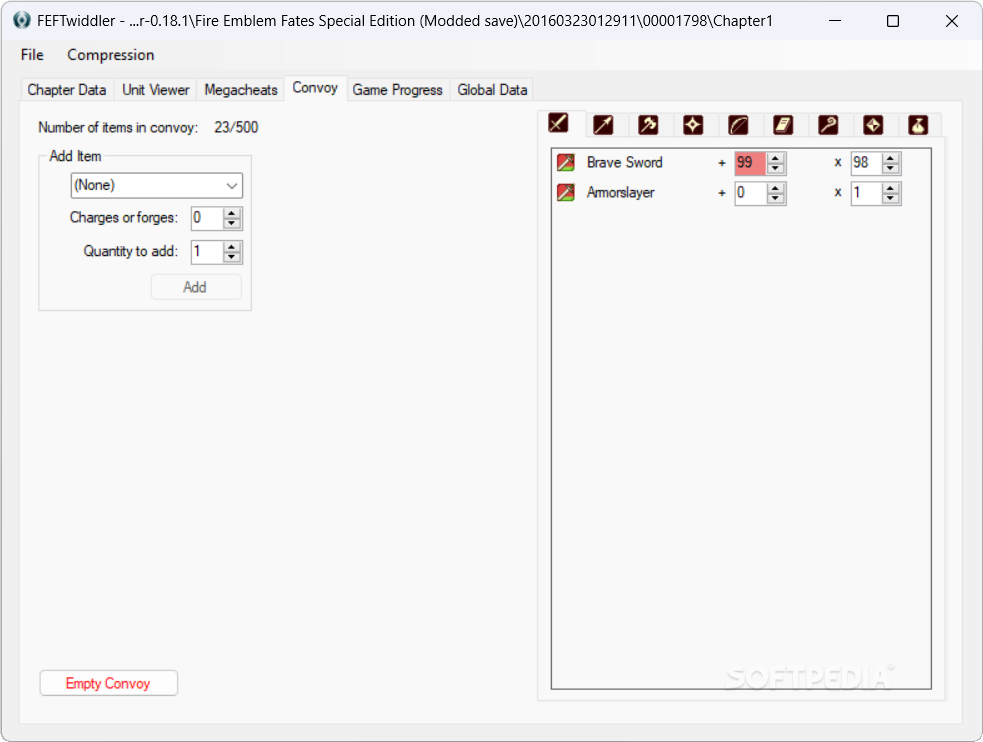Maximize the FEFTwiddler window

pos(893,21)
